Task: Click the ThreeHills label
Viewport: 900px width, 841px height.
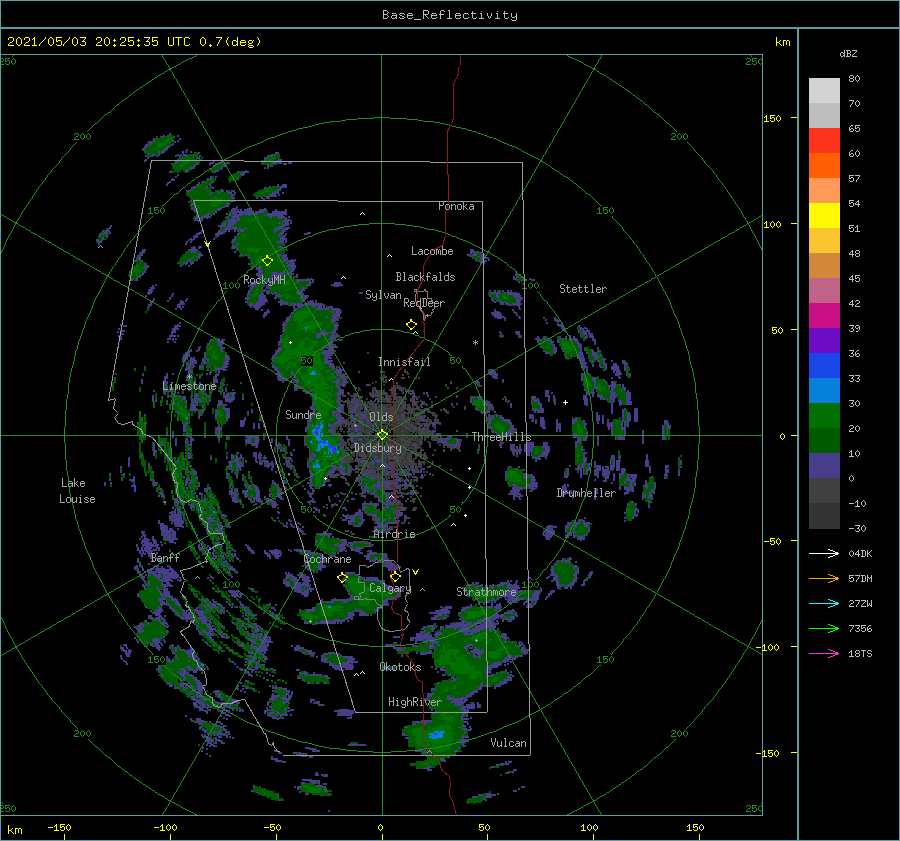Action: 501,437
